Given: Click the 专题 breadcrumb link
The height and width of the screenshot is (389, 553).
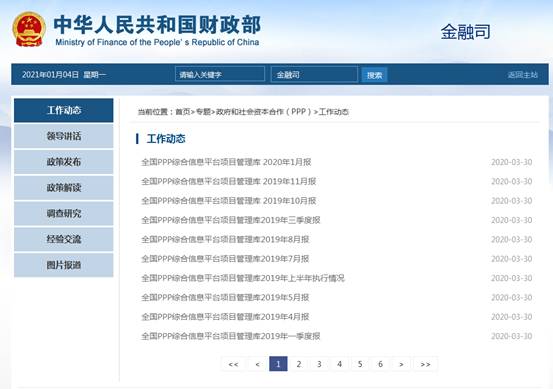Looking at the screenshot, I should pyautogui.click(x=203, y=112).
